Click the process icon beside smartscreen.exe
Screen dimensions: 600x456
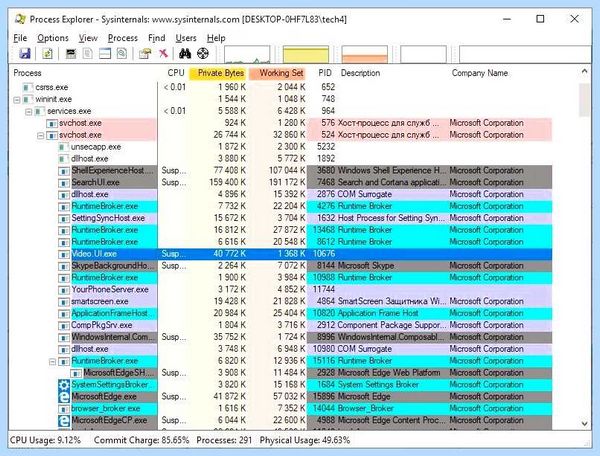(x=64, y=301)
